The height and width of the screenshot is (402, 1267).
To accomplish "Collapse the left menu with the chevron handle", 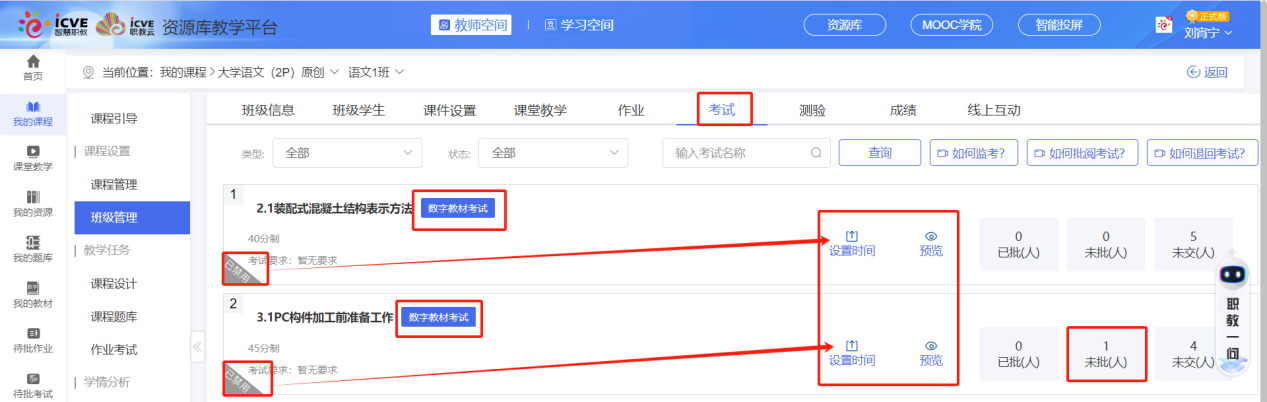I will click(198, 346).
